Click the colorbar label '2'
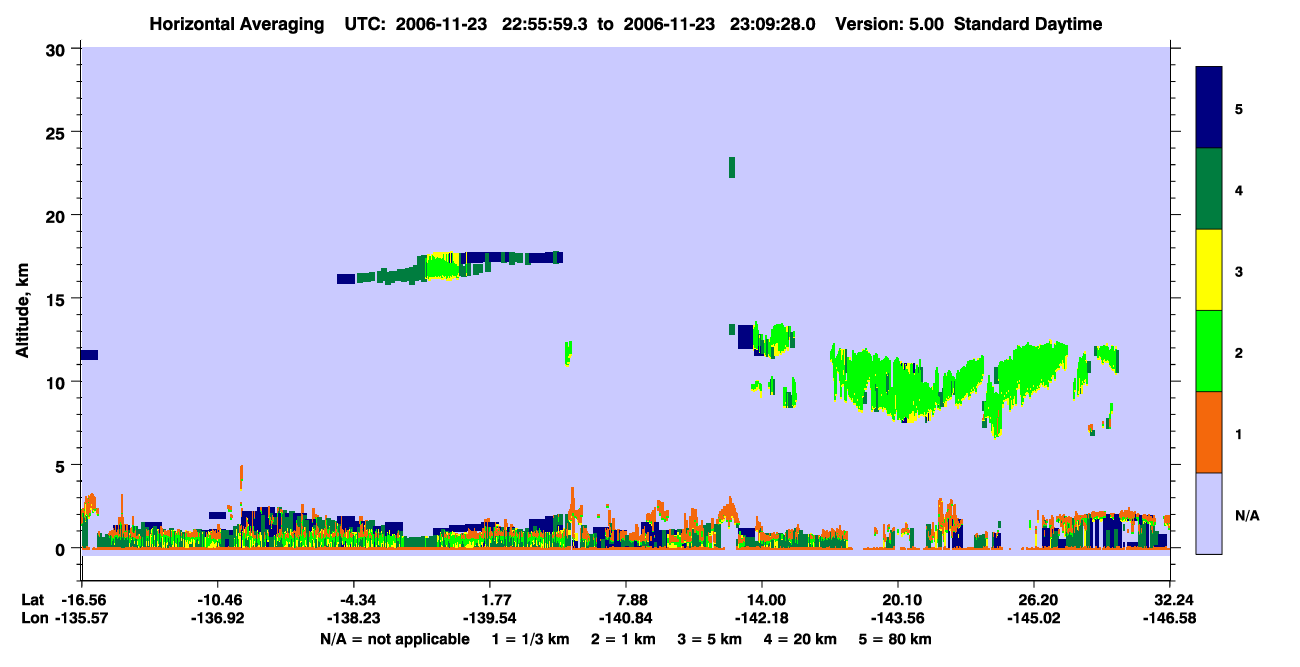The height and width of the screenshot is (667, 1300). point(1239,353)
